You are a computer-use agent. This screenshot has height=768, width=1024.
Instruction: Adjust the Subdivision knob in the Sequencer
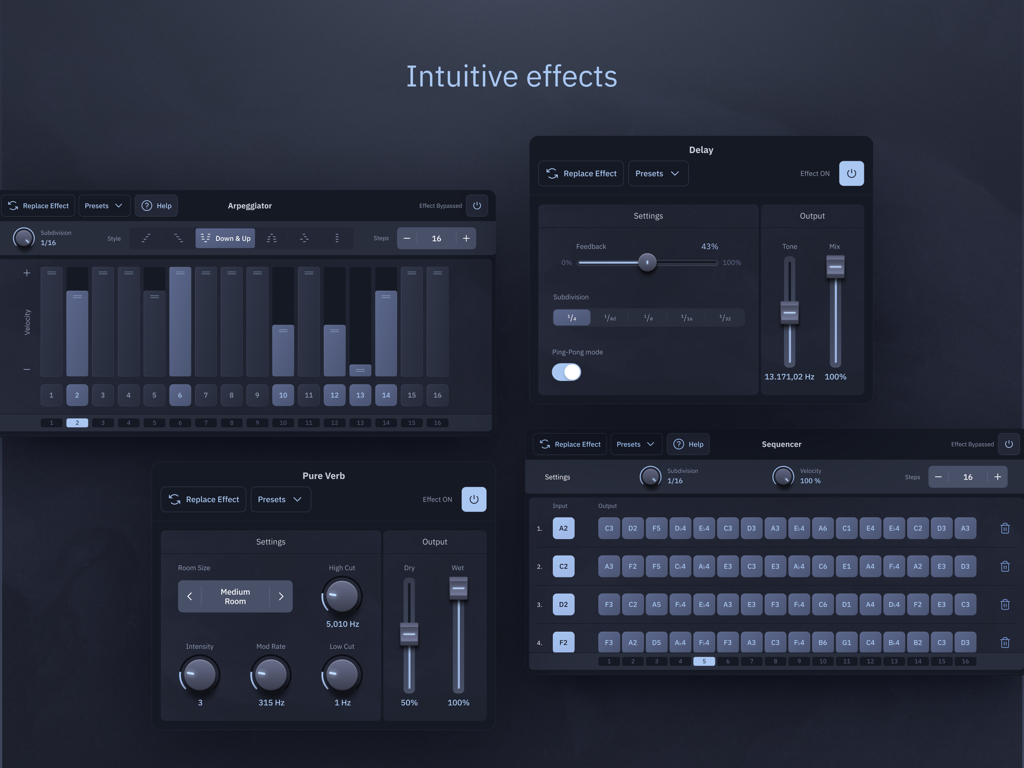point(649,477)
